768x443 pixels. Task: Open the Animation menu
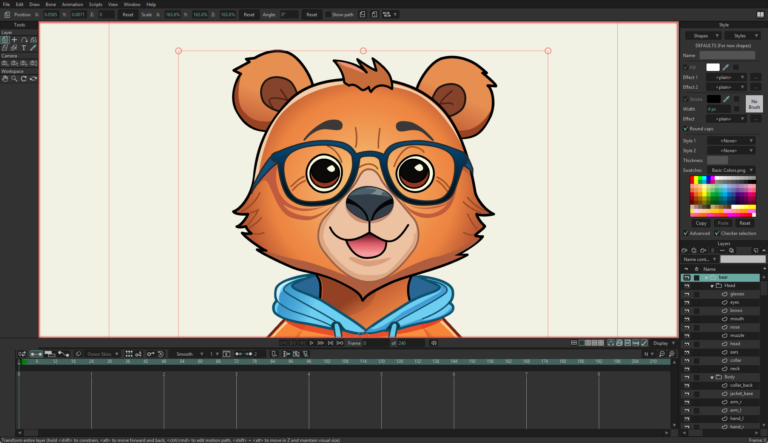click(72, 4)
